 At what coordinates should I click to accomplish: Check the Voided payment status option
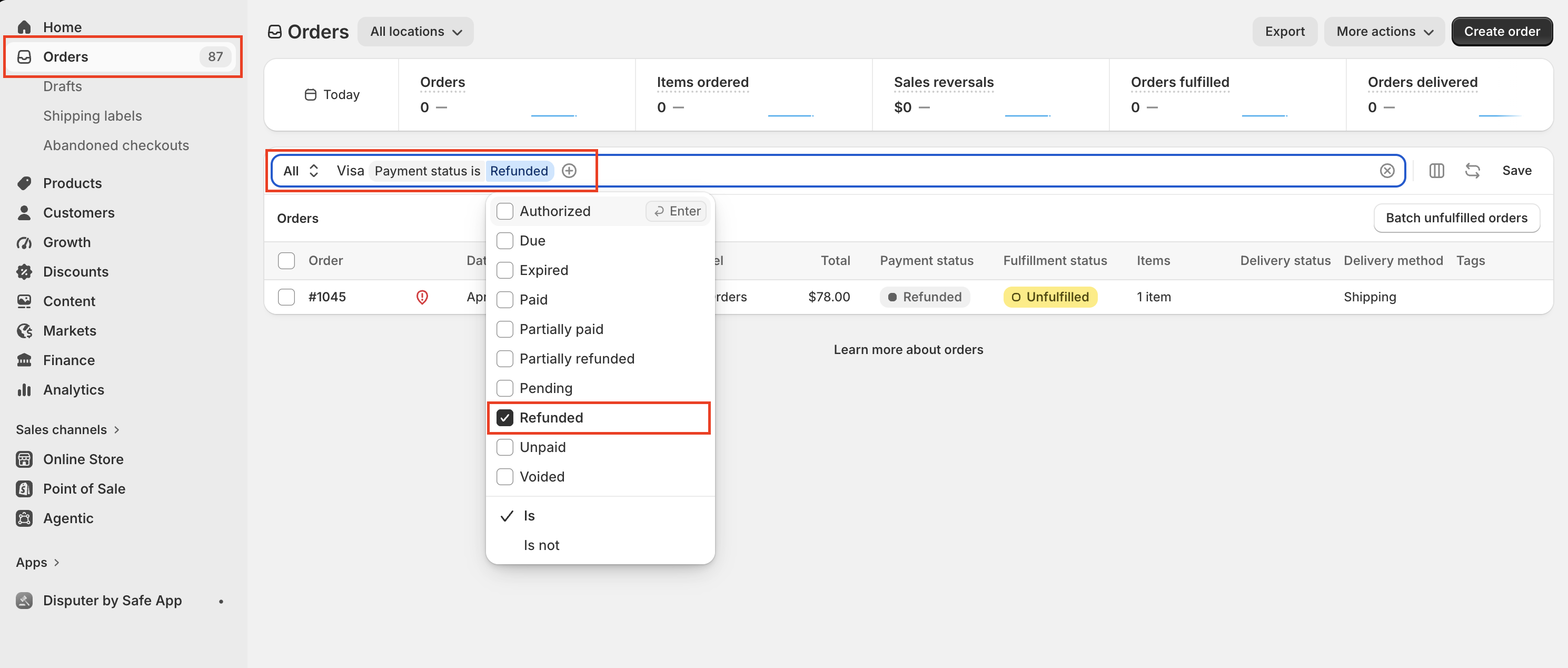point(504,477)
